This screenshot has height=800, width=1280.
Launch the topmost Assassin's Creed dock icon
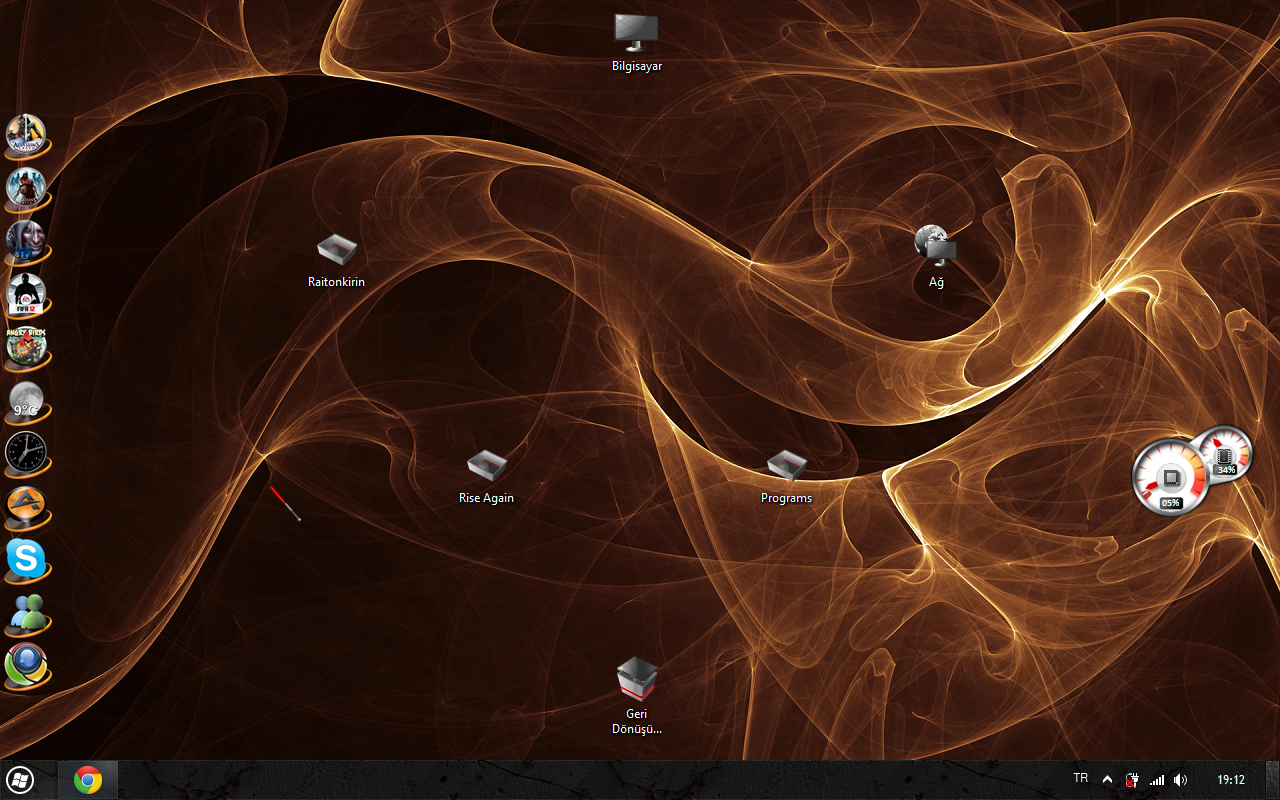coord(26,133)
